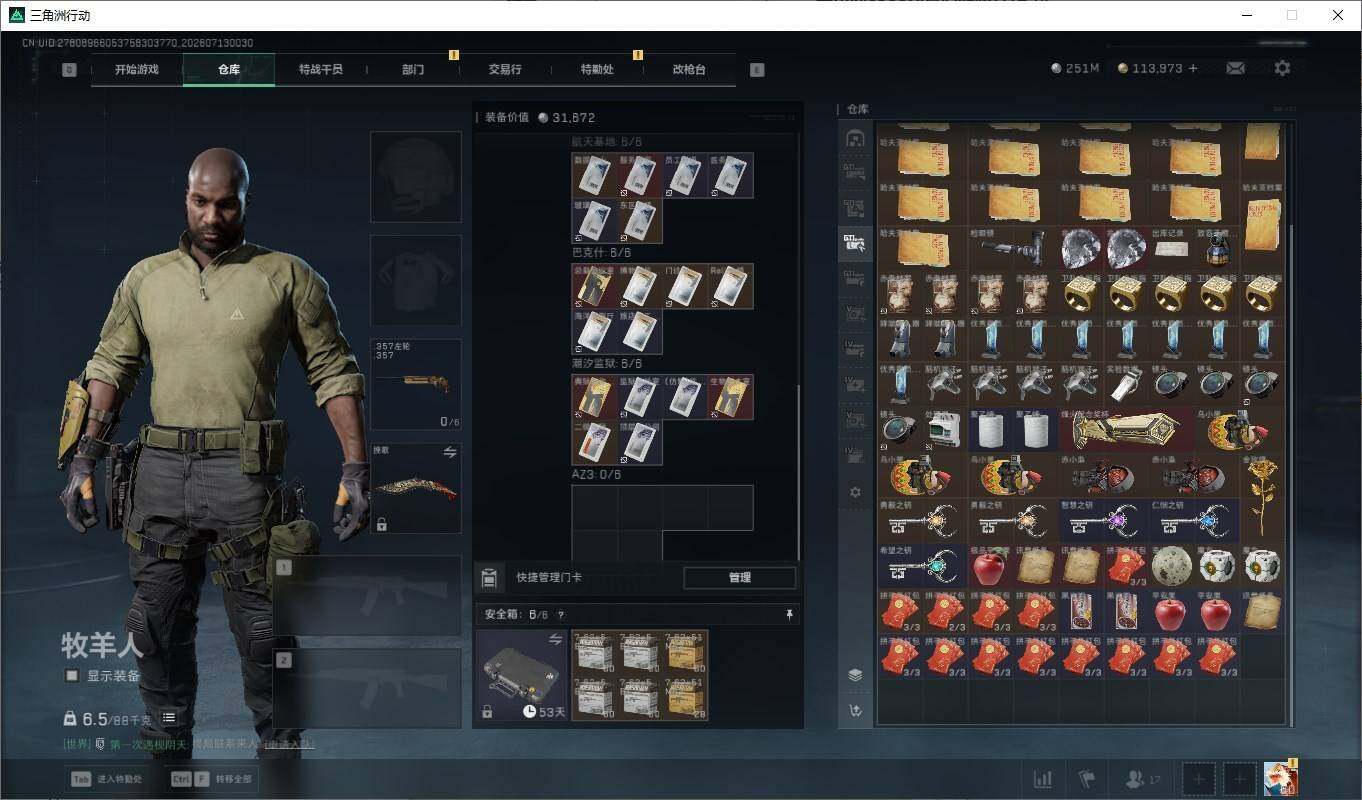The height and width of the screenshot is (800, 1362).
Task: Switch to the 改枪台 tab
Action: pyautogui.click(x=689, y=70)
